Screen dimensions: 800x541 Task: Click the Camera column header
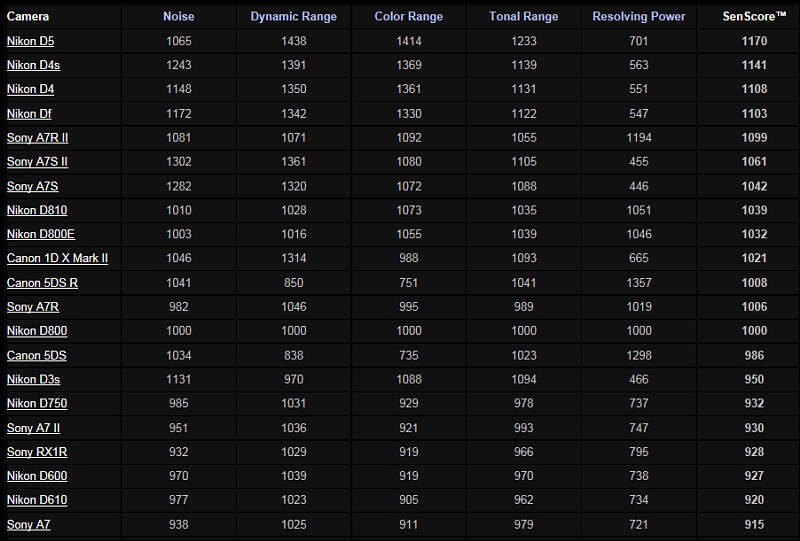[28, 16]
